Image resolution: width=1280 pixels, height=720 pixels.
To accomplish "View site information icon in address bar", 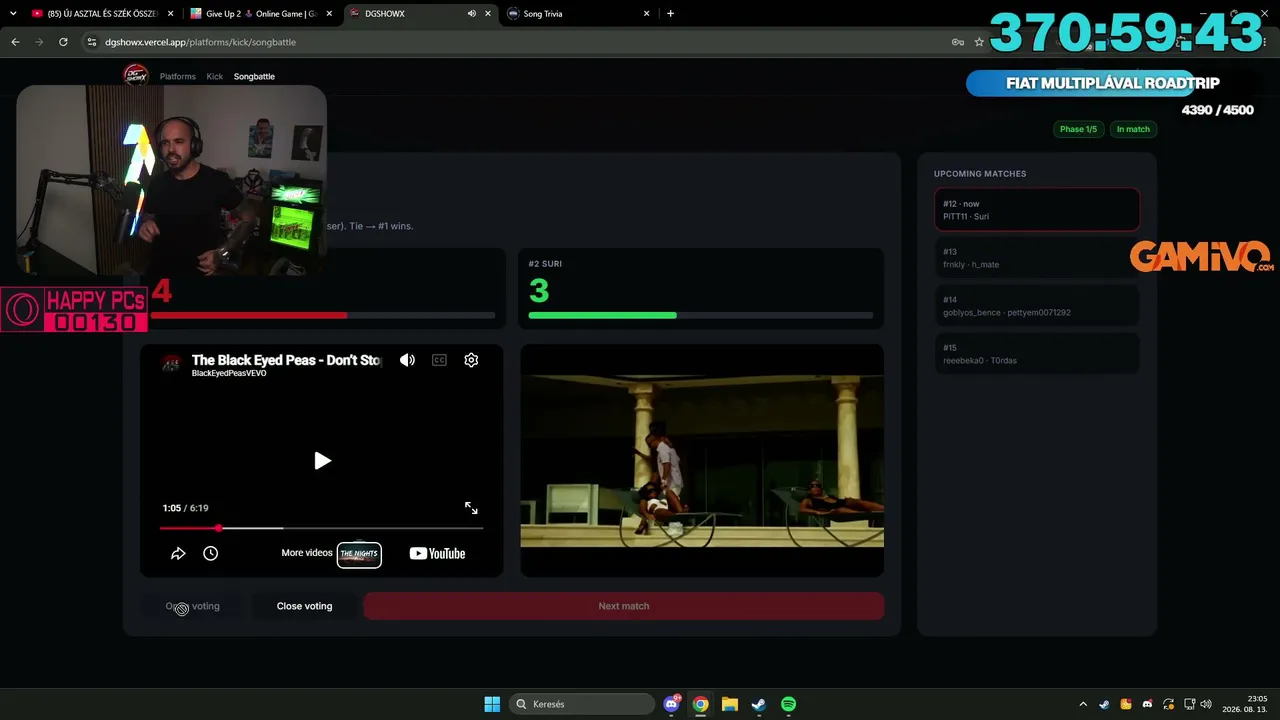I will pos(92,42).
